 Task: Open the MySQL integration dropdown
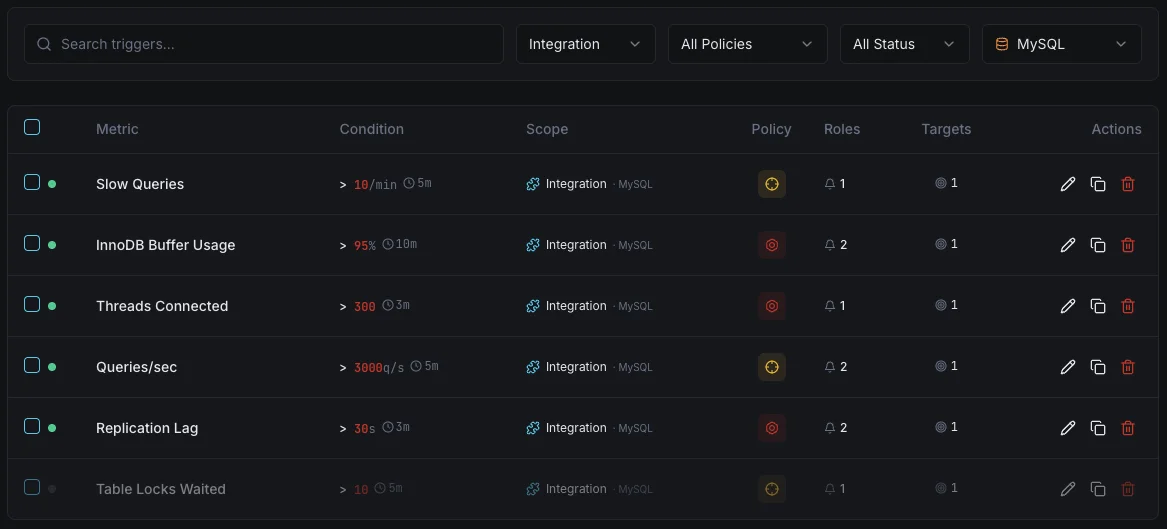coord(1061,44)
